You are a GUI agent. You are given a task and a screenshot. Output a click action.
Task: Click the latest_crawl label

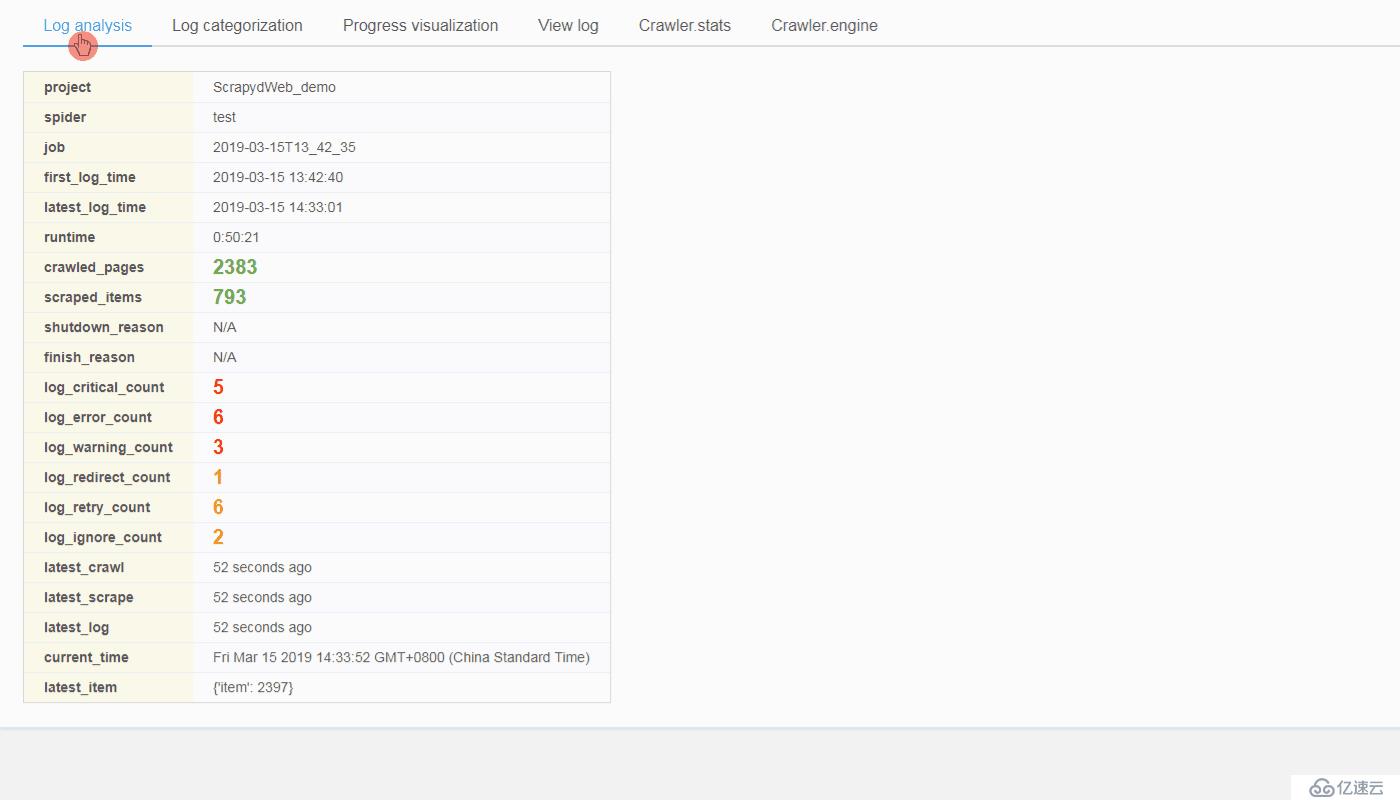point(84,567)
